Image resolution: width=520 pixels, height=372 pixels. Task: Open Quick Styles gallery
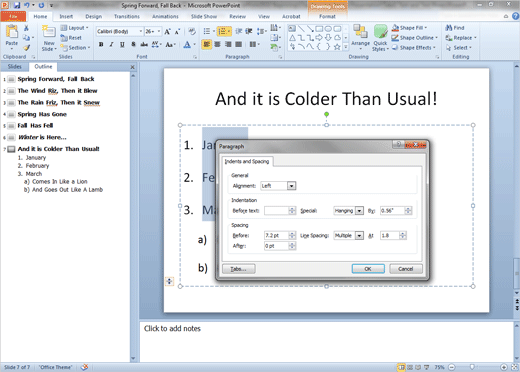click(380, 38)
